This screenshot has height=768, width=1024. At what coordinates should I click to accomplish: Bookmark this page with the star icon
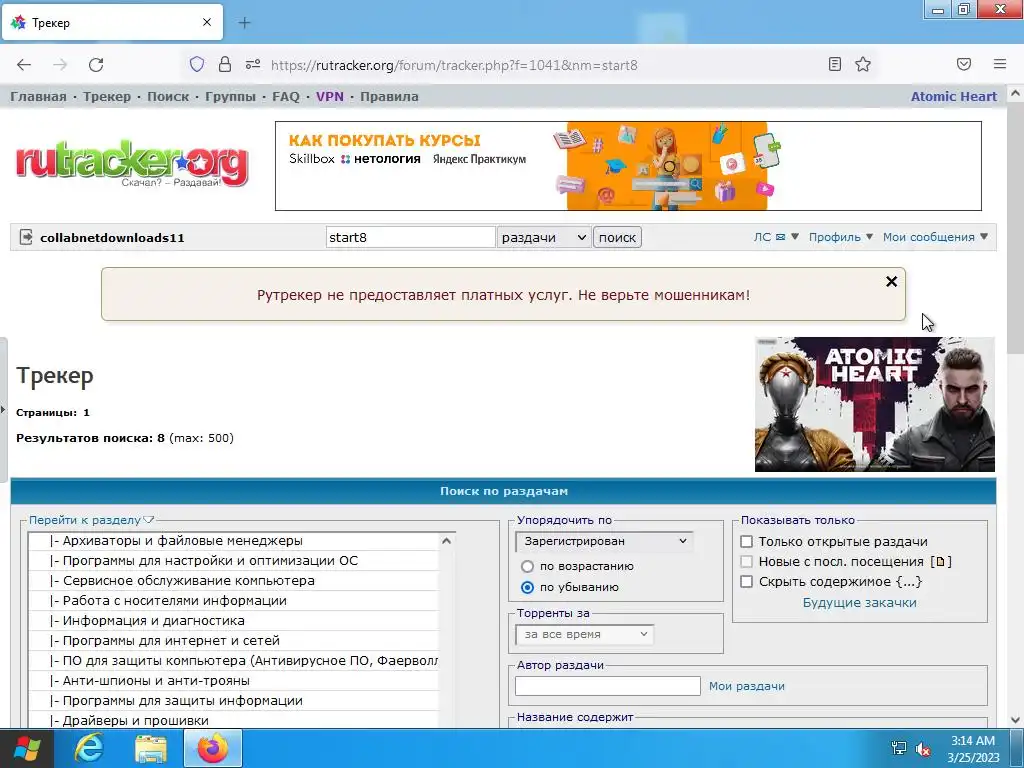coord(863,64)
